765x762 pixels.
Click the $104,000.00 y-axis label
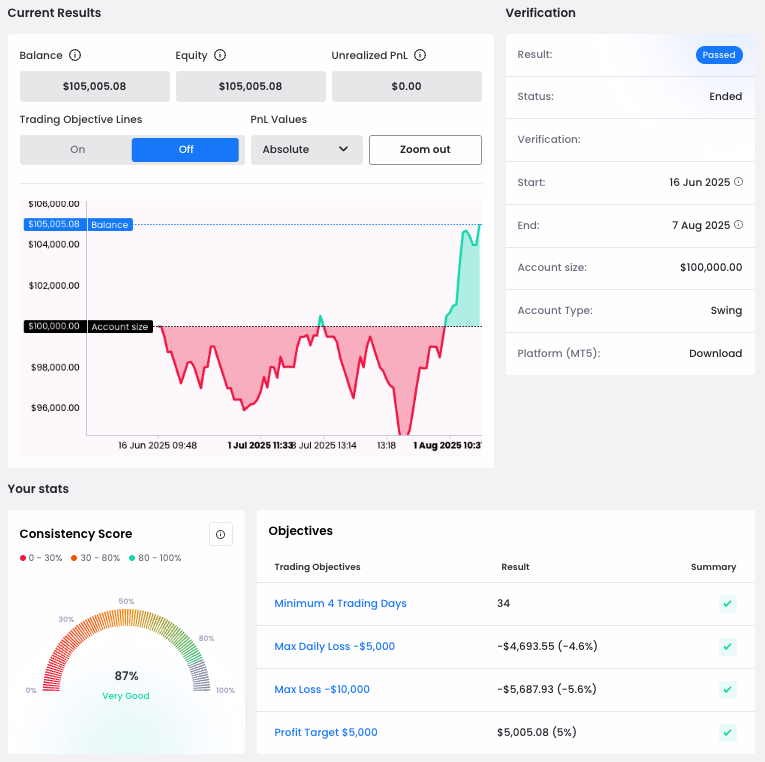click(54, 244)
